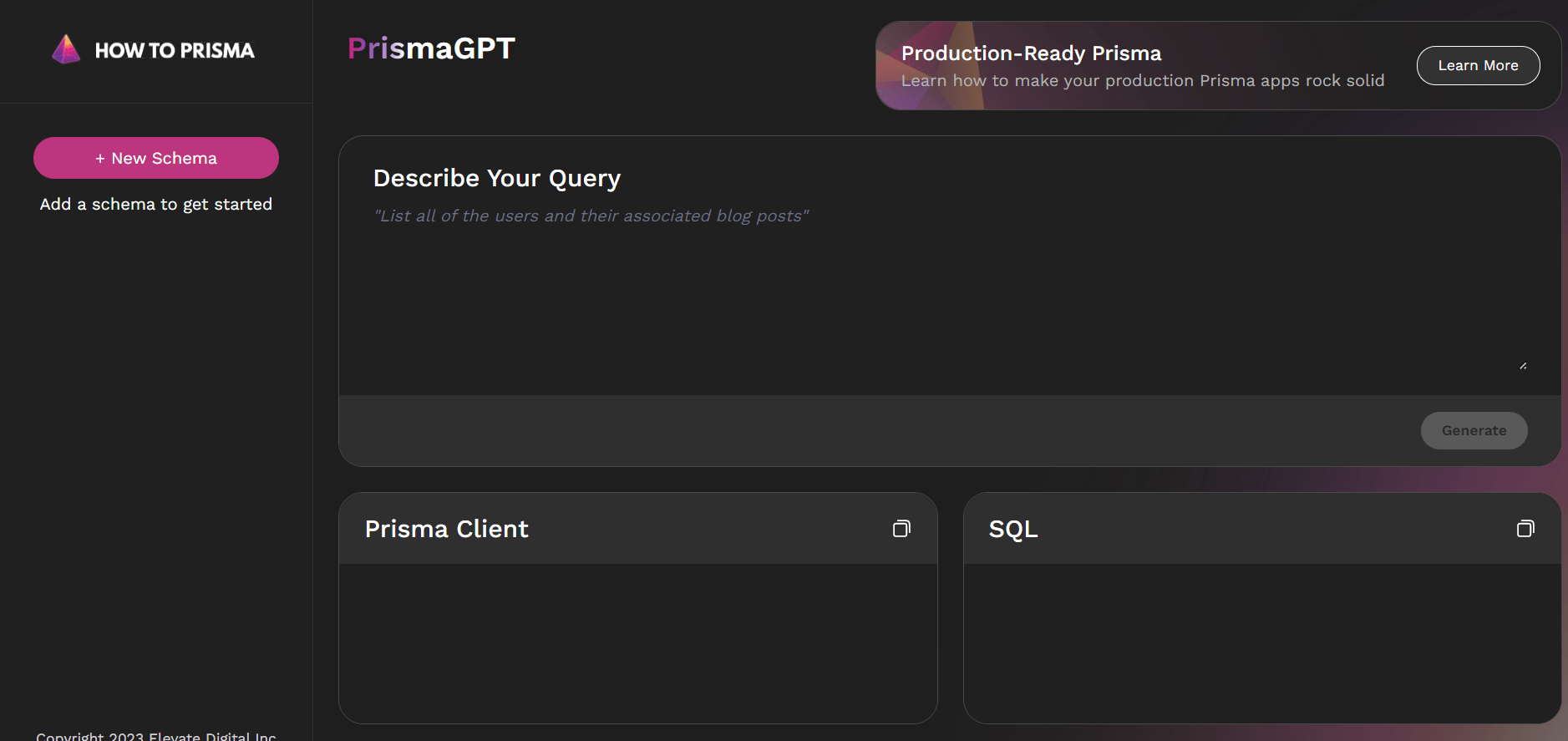Copy the SQL output

(x=1525, y=528)
